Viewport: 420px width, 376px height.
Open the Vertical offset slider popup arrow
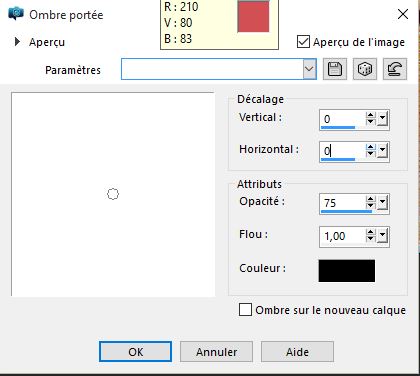[383, 119]
